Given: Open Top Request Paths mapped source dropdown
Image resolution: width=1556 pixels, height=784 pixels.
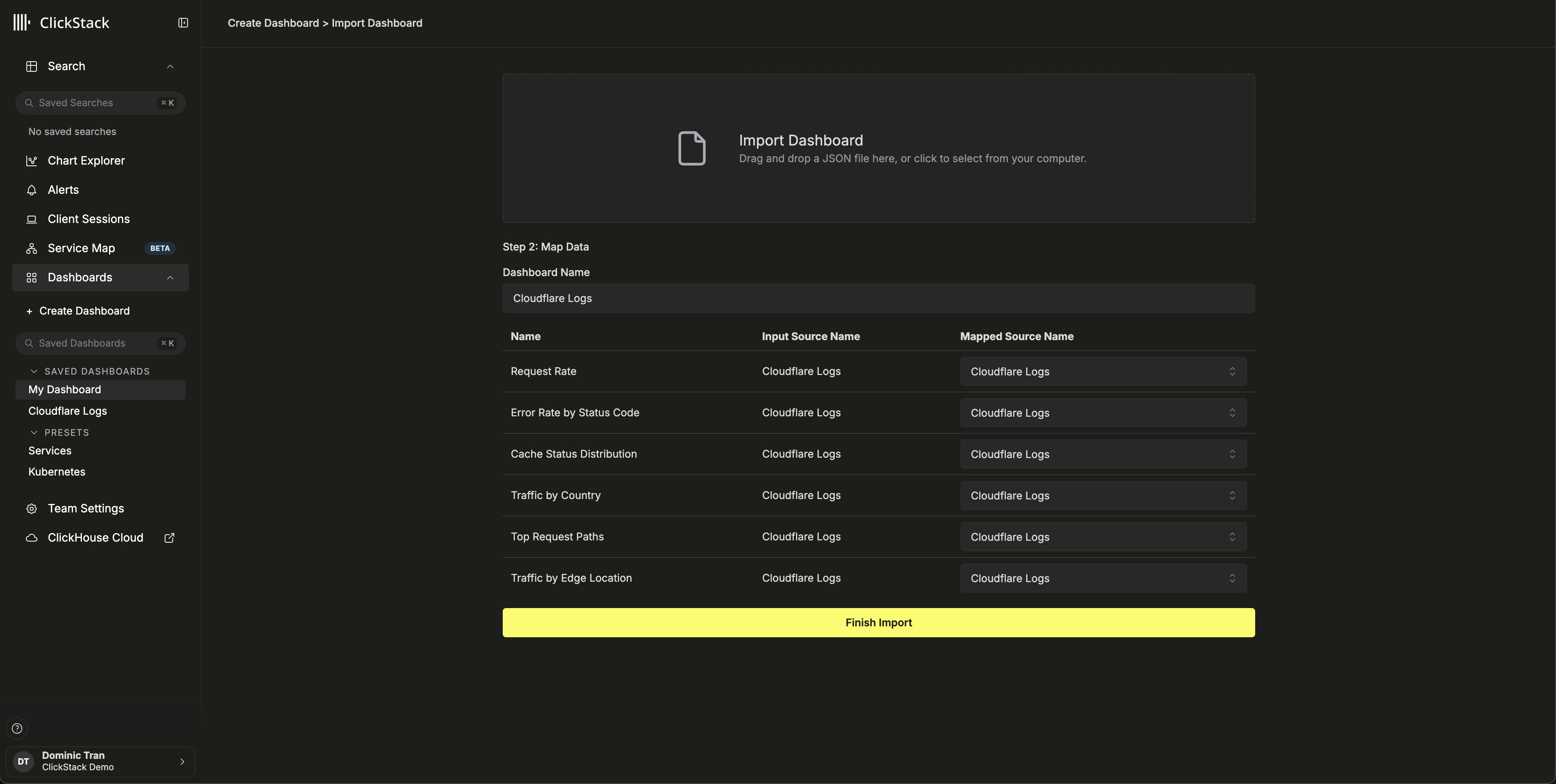Looking at the screenshot, I should pyautogui.click(x=1103, y=537).
